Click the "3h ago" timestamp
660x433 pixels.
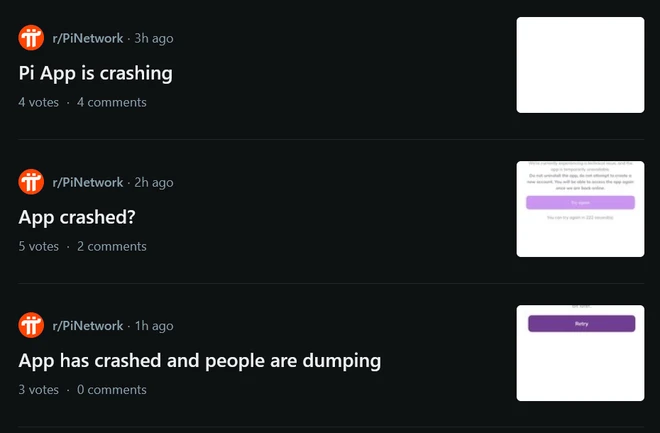[154, 38]
